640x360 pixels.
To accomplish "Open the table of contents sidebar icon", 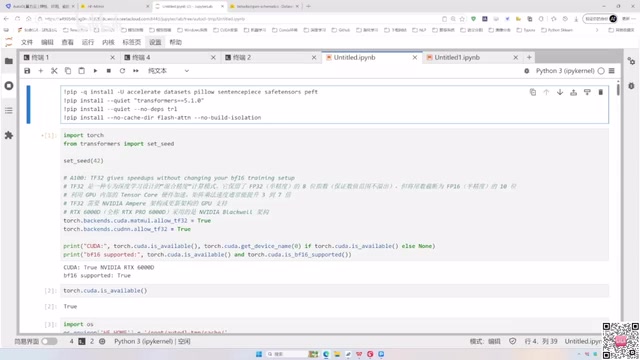I will point(9,111).
